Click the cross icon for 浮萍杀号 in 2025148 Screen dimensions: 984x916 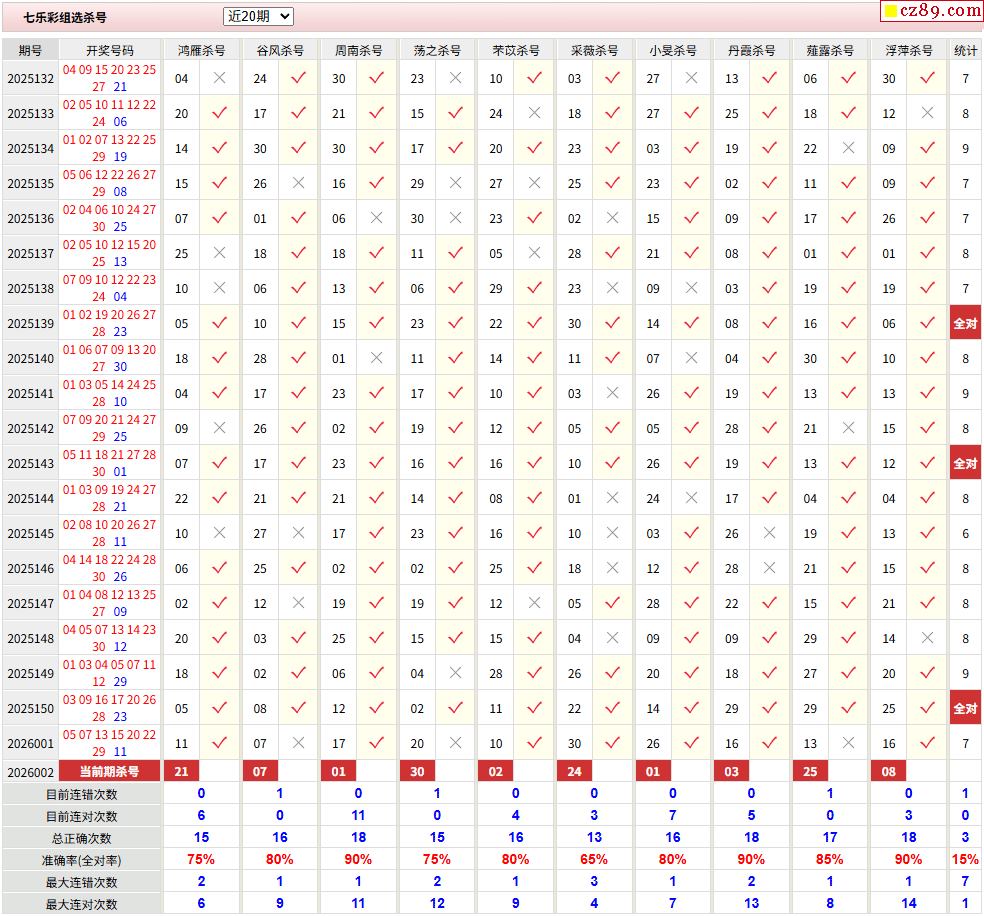[x=927, y=638]
